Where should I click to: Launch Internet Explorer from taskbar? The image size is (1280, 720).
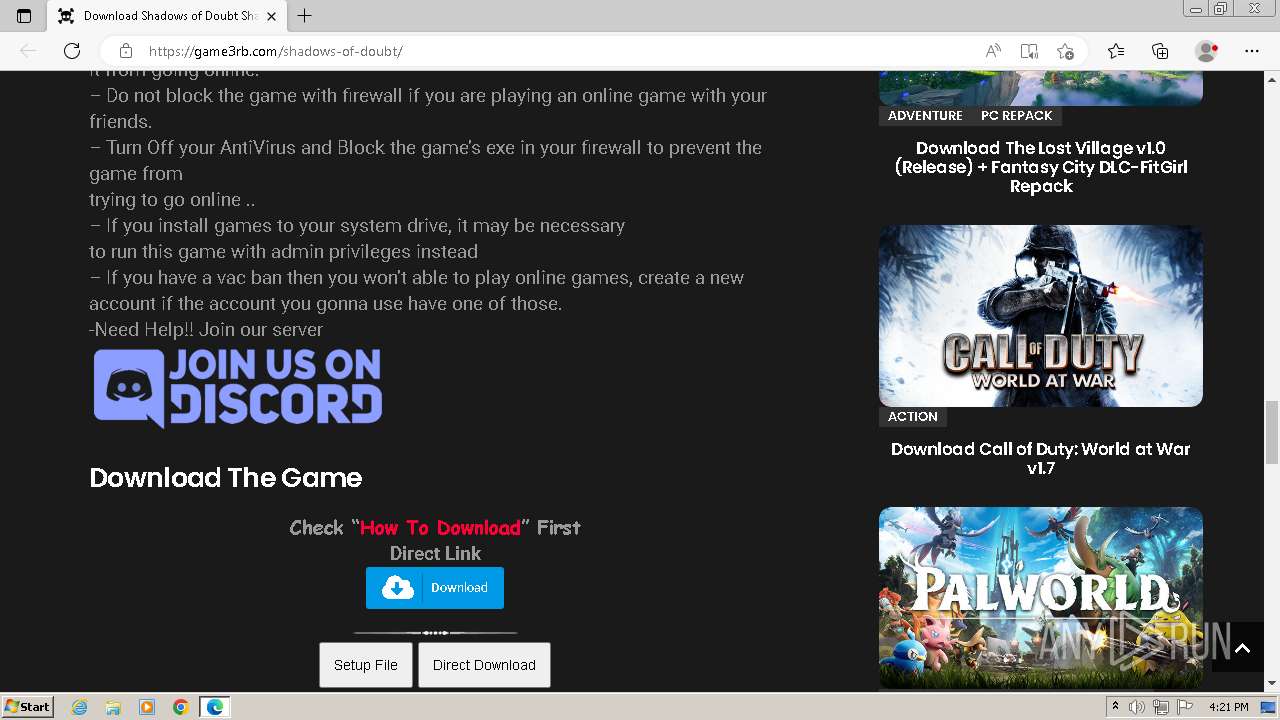tap(80, 707)
